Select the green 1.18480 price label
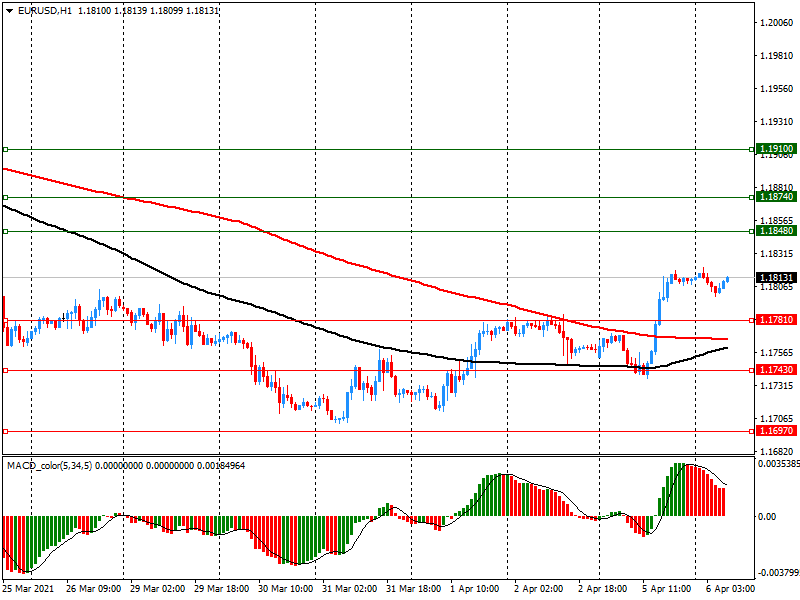The width and height of the screenshot is (800, 600). click(775, 231)
